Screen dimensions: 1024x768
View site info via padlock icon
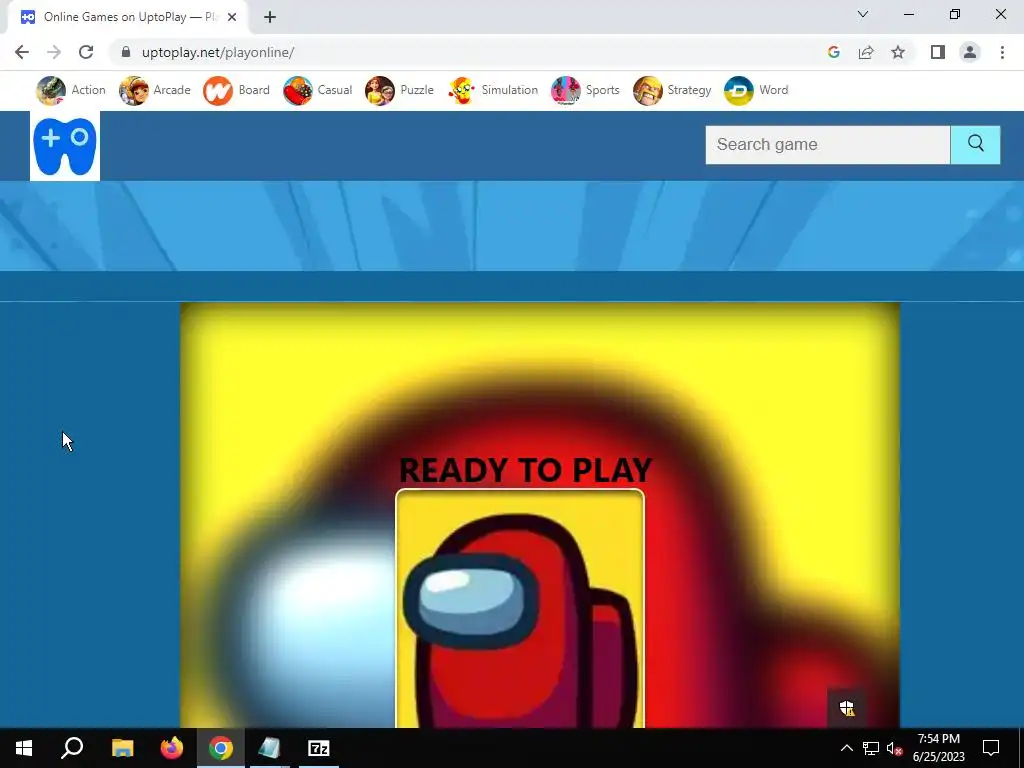pyautogui.click(x=126, y=52)
